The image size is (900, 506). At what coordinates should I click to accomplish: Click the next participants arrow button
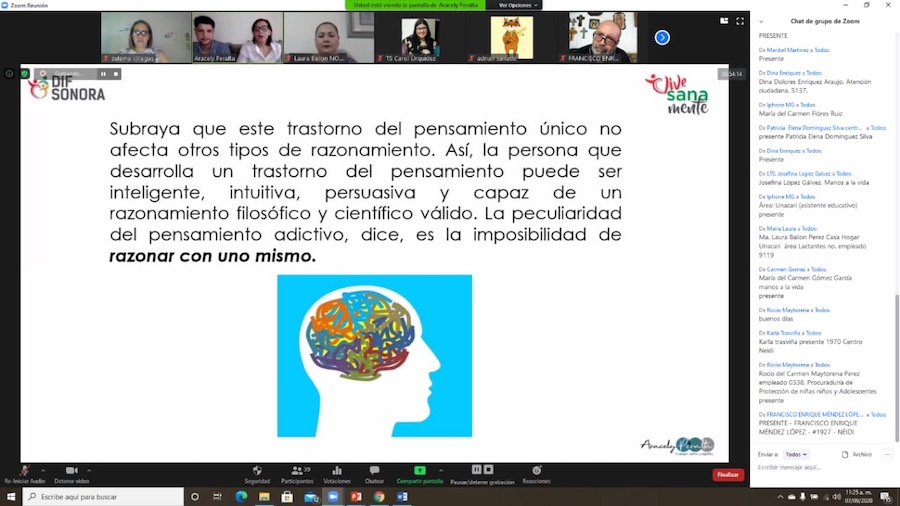[x=661, y=37]
